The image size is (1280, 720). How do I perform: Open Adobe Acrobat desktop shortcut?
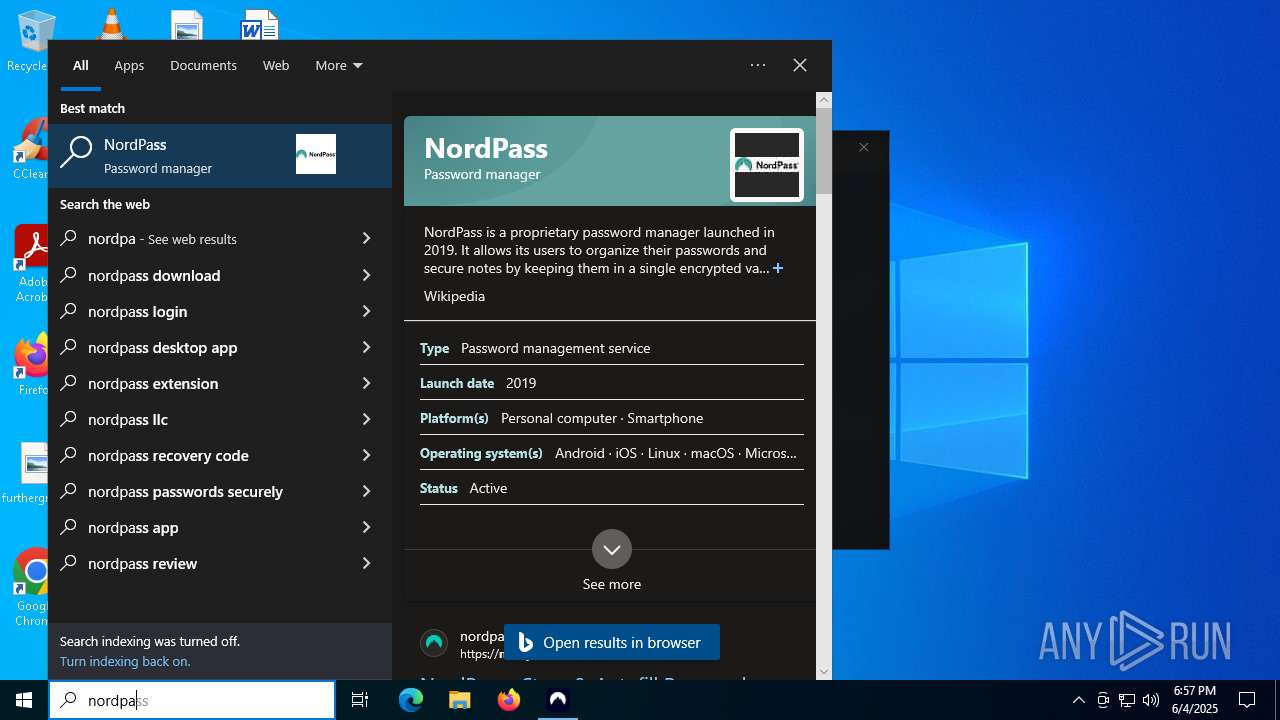30,263
